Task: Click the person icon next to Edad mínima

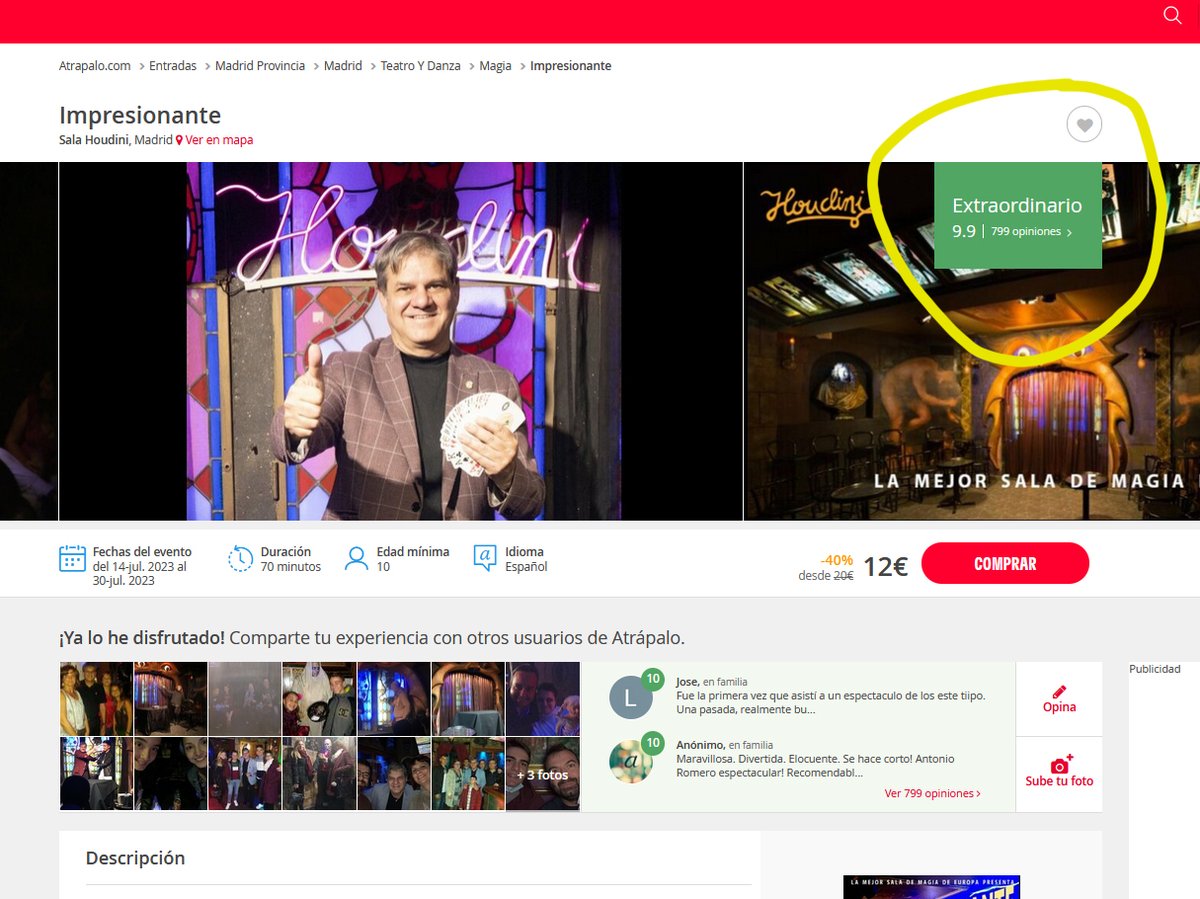Action: pyautogui.click(x=357, y=559)
